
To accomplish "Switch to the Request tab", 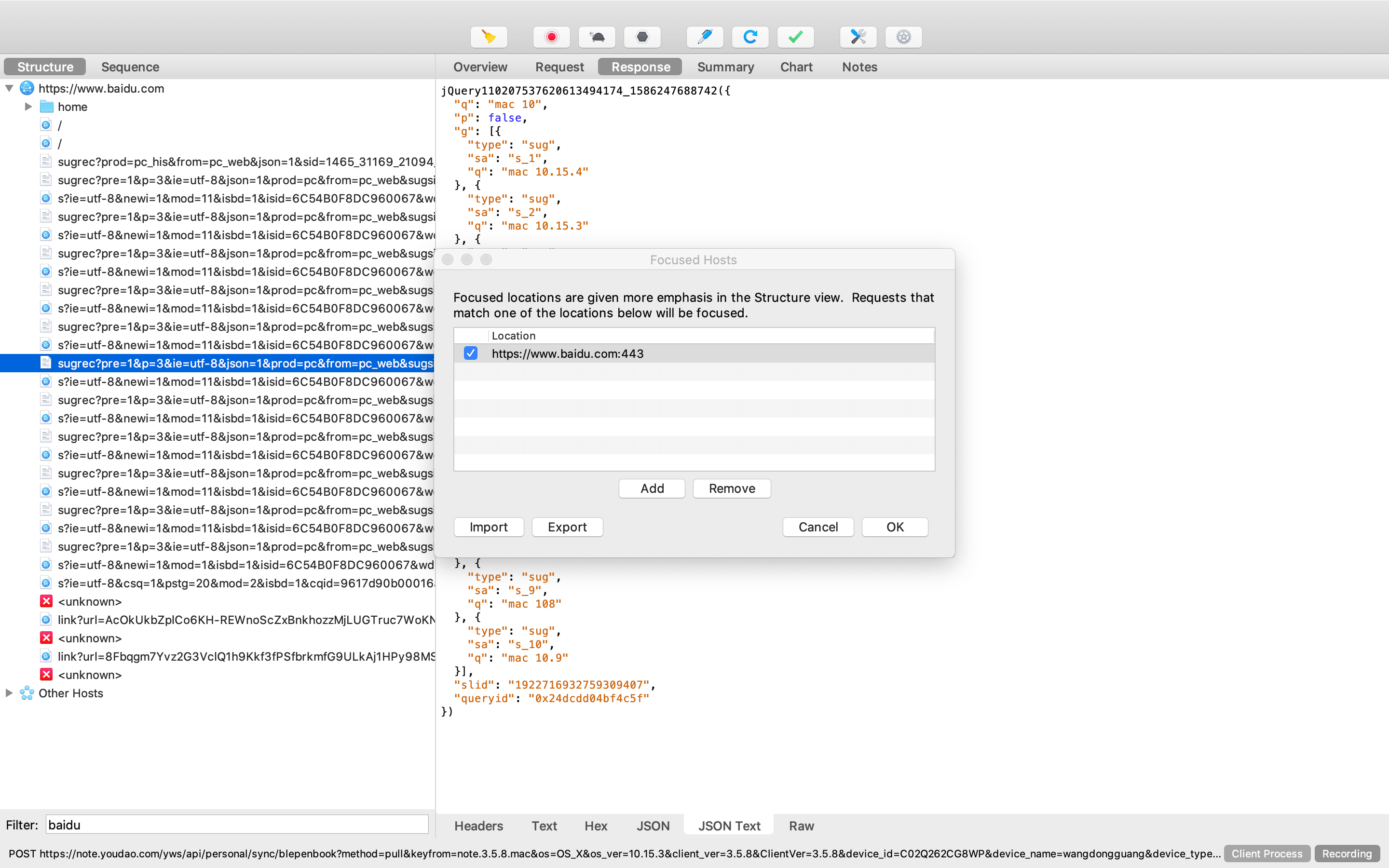I will 559,67.
